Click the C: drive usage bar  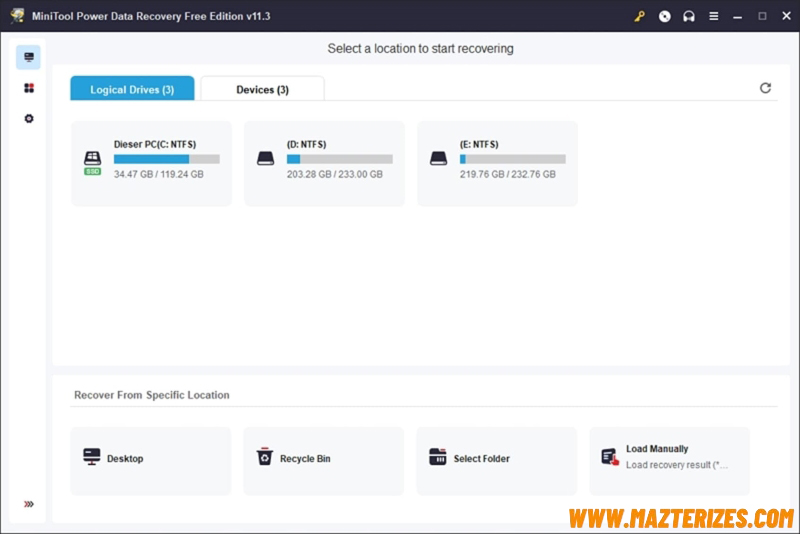pos(167,159)
